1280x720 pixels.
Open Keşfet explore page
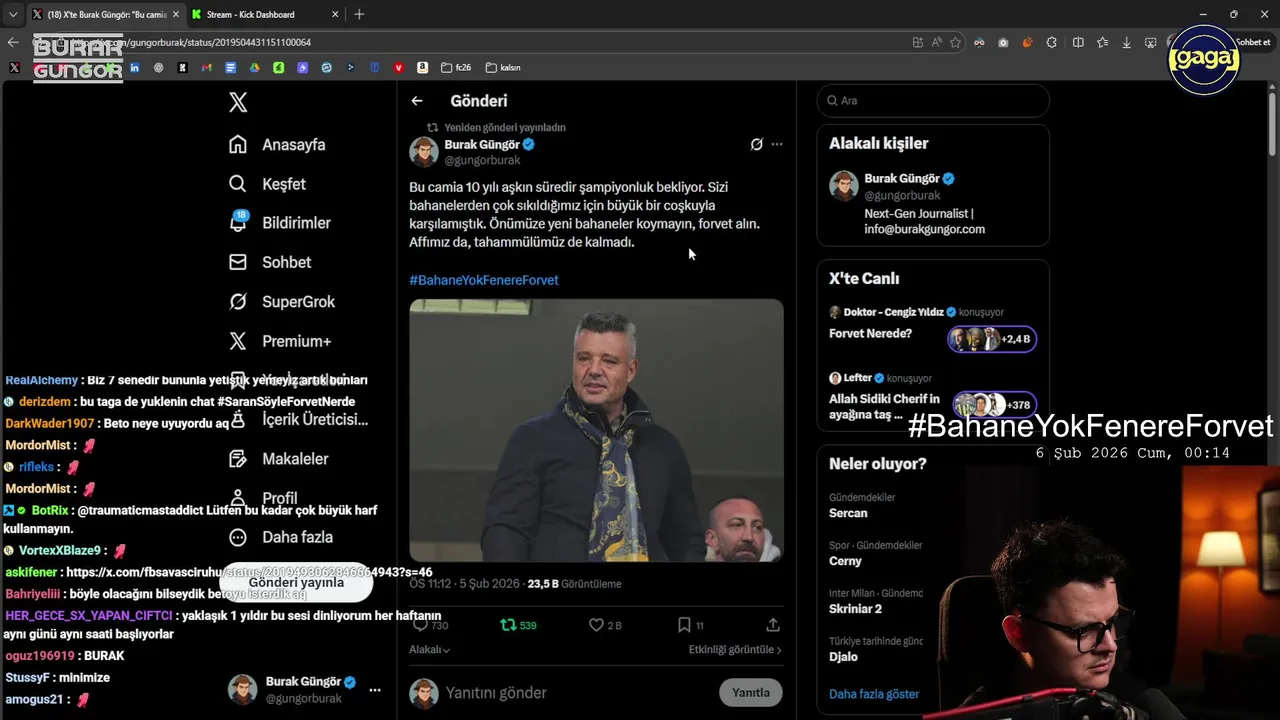point(268,184)
